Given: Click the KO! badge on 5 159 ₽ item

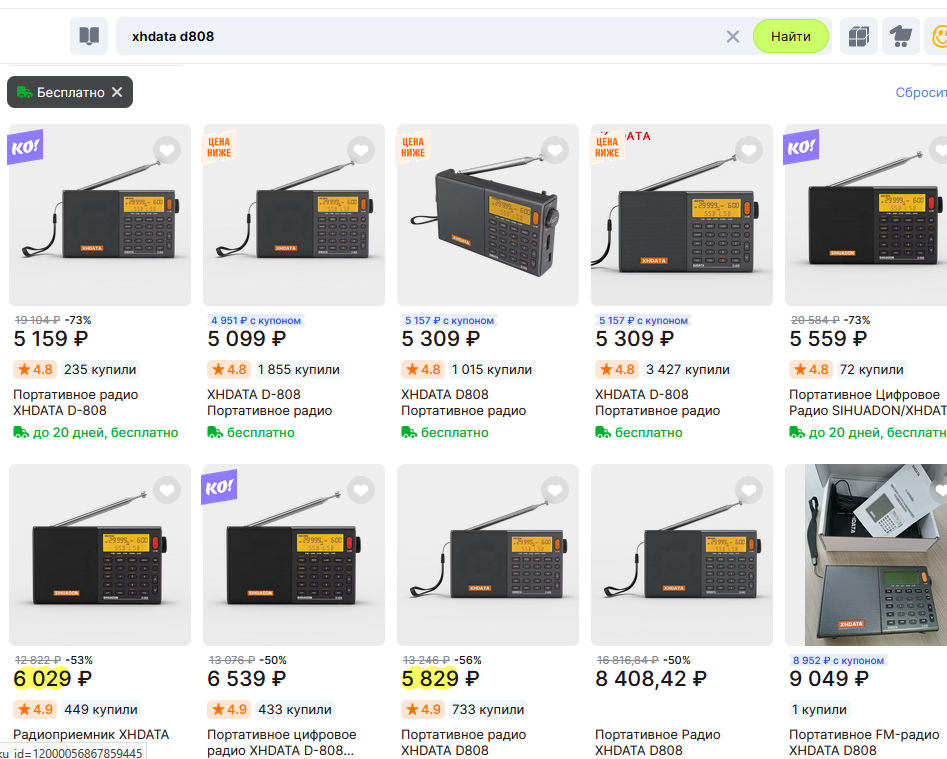Looking at the screenshot, I should [x=25, y=147].
